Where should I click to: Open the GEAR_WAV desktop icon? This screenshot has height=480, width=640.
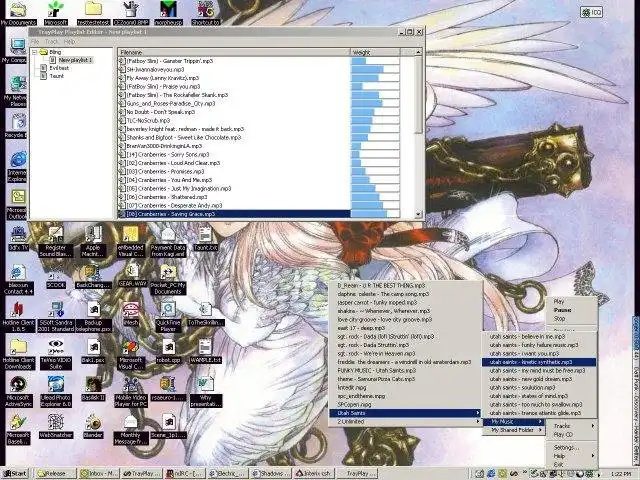click(x=131, y=276)
